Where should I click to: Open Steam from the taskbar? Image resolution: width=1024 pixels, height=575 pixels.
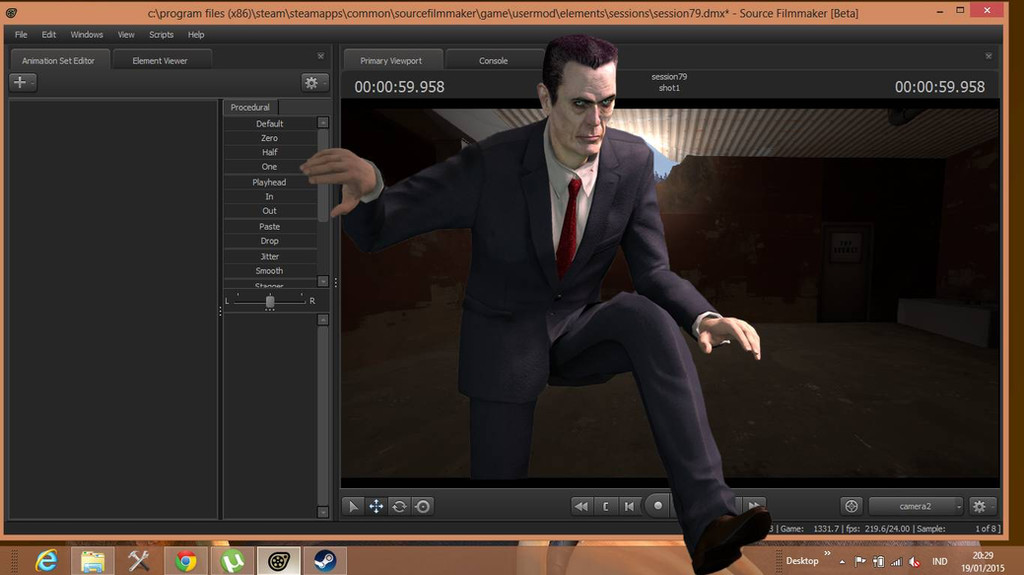click(325, 561)
